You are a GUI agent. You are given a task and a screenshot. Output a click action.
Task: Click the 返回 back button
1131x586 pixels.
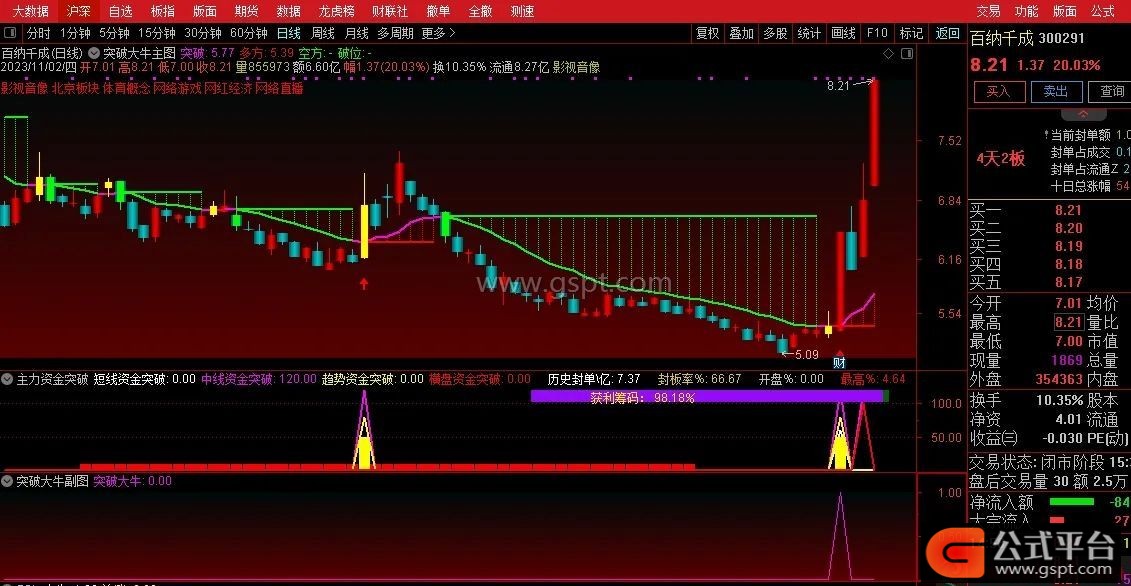point(946,33)
